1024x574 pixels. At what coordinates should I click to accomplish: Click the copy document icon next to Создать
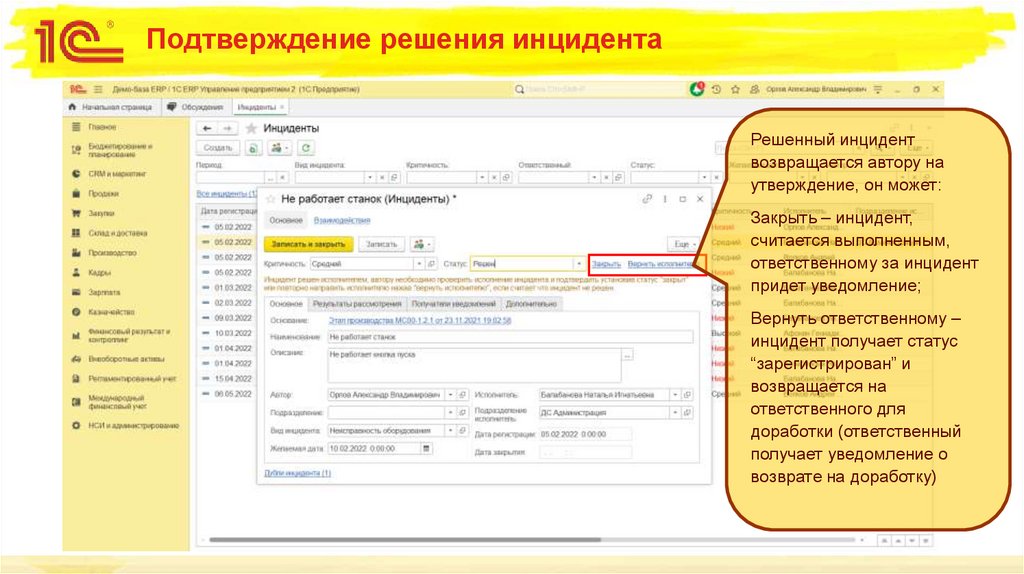point(253,148)
